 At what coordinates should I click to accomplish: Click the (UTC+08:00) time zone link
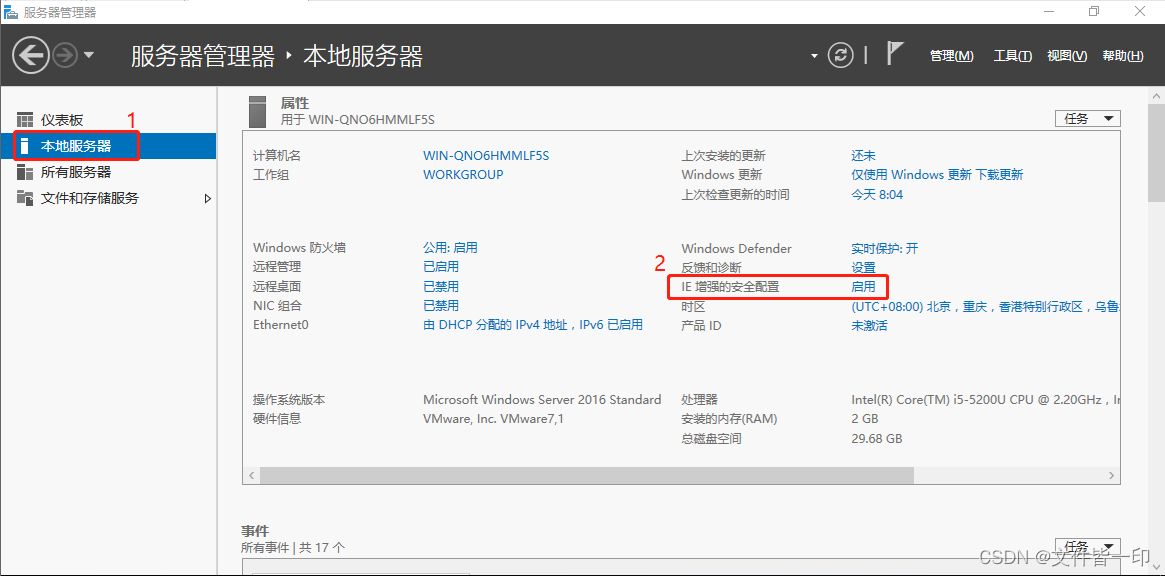(985, 306)
